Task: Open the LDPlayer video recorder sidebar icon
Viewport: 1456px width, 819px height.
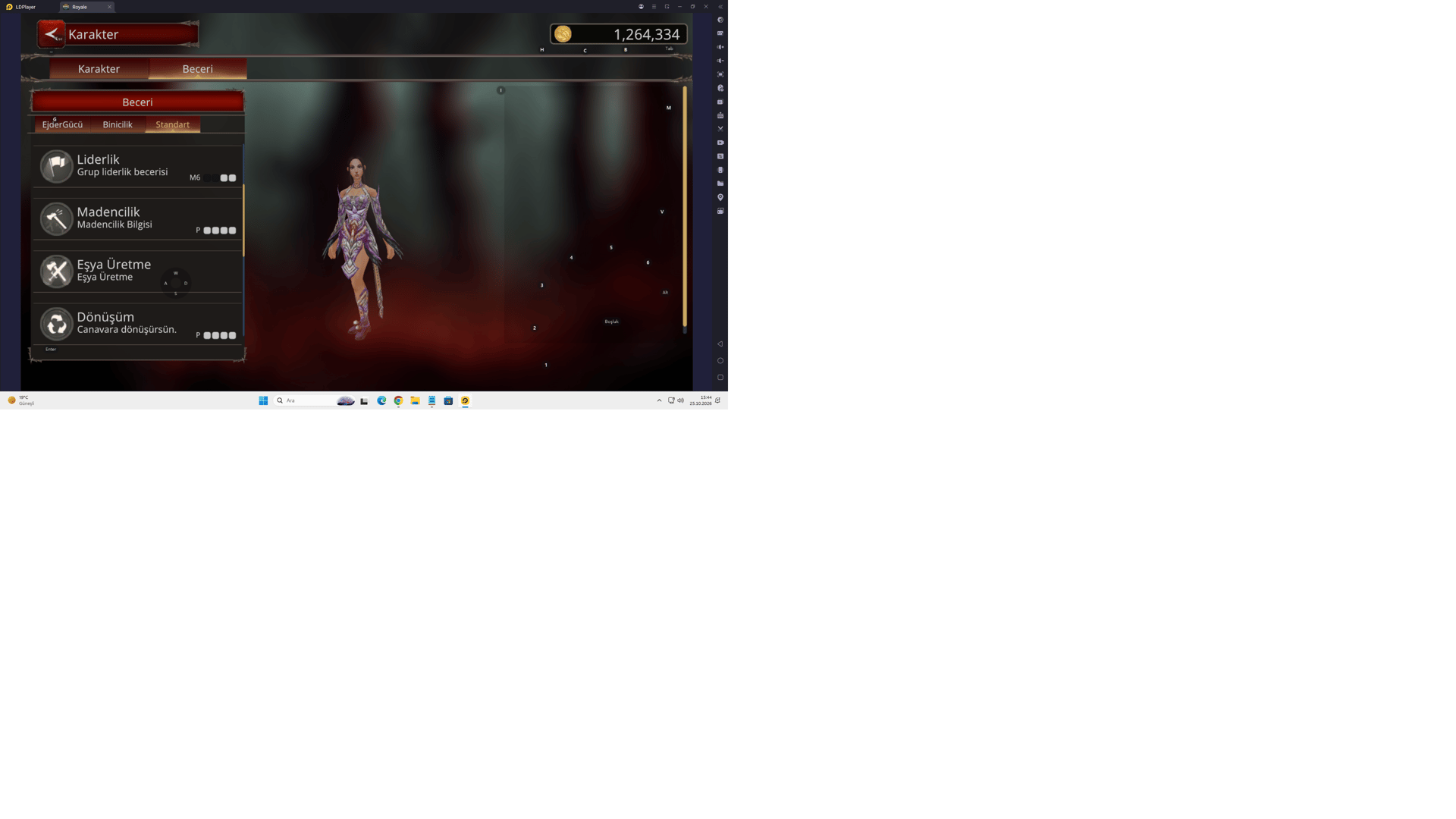Action: pos(720,143)
